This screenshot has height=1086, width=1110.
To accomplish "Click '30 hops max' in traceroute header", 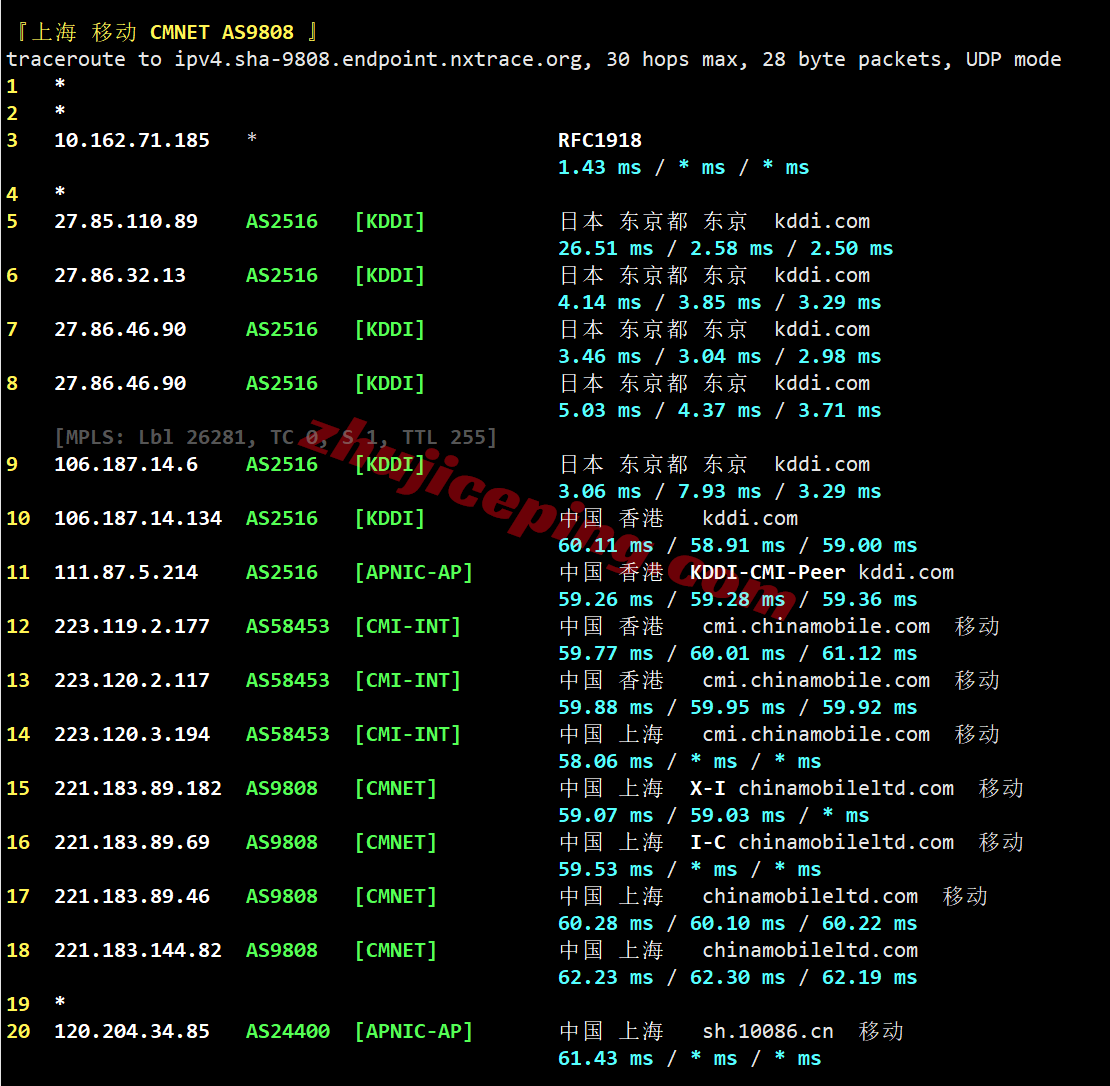I will [x=675, y=59].
